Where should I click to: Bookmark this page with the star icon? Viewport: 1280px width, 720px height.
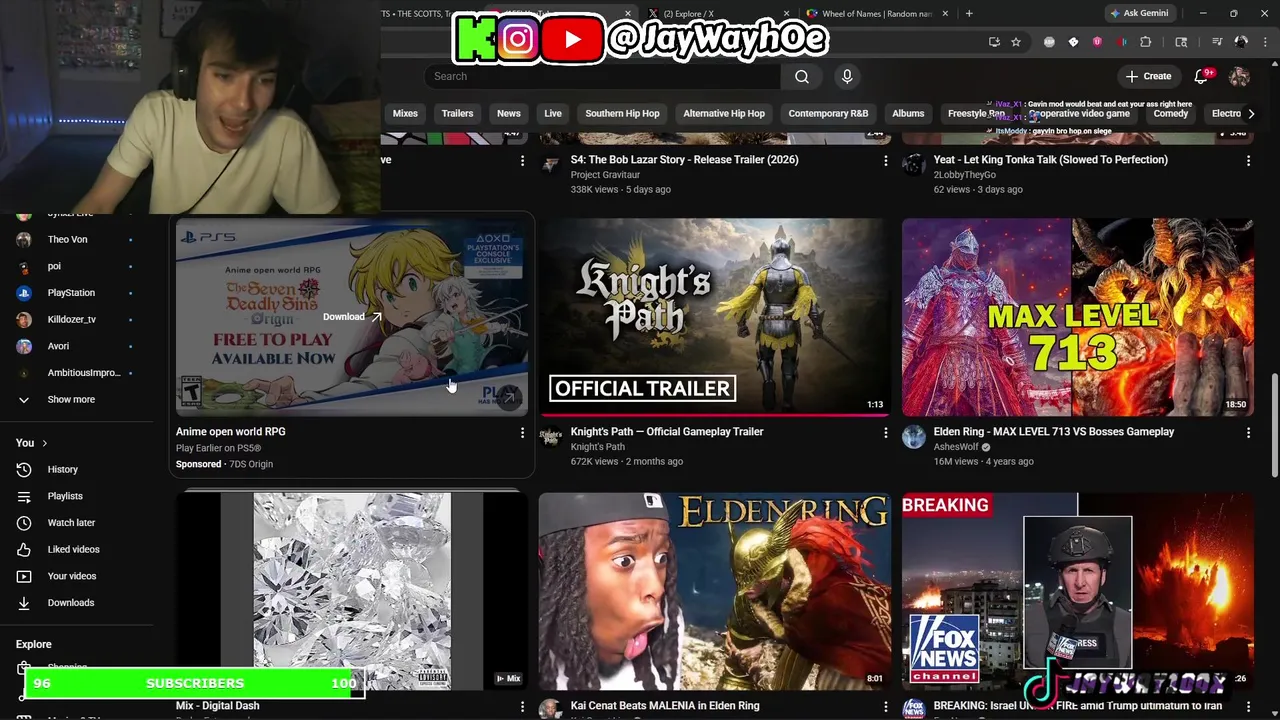point(1016,42)
